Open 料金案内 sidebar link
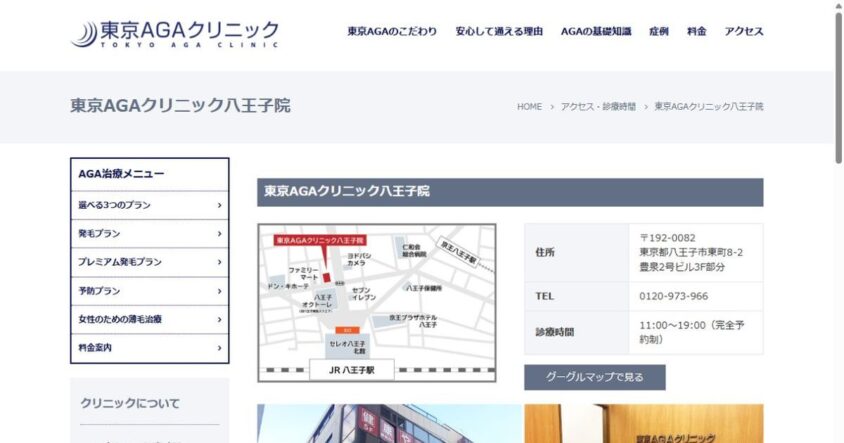The height and width of the screenshot is (443, 844). pyautogui.click(x=150, y=348)
